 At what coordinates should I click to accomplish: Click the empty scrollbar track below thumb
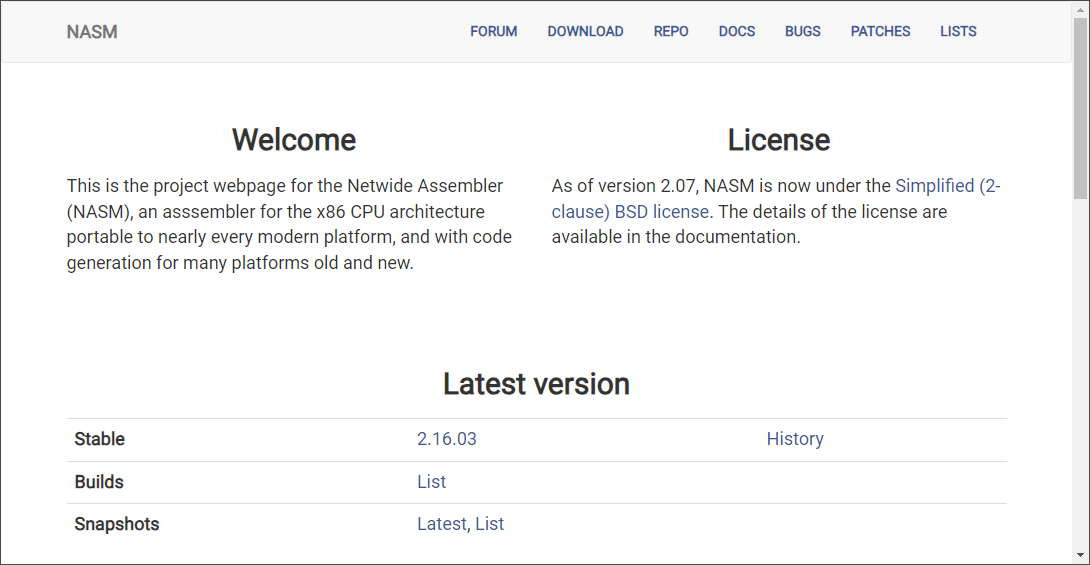1080,380
